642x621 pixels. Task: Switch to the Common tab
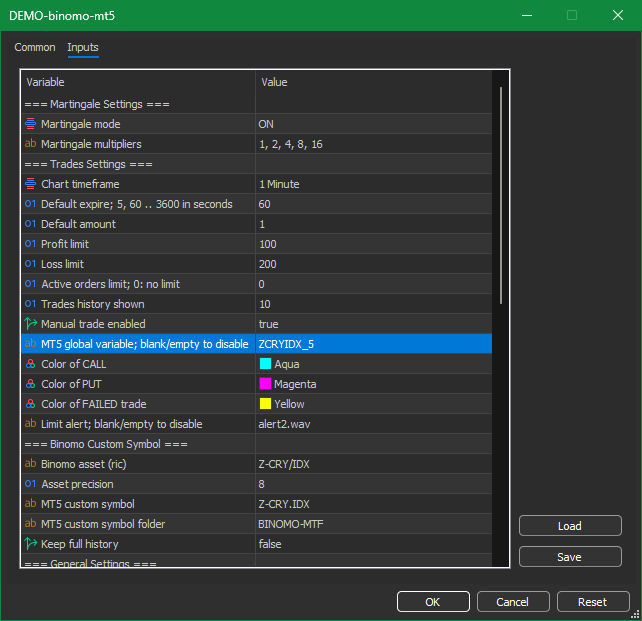(x=35, y=47)
